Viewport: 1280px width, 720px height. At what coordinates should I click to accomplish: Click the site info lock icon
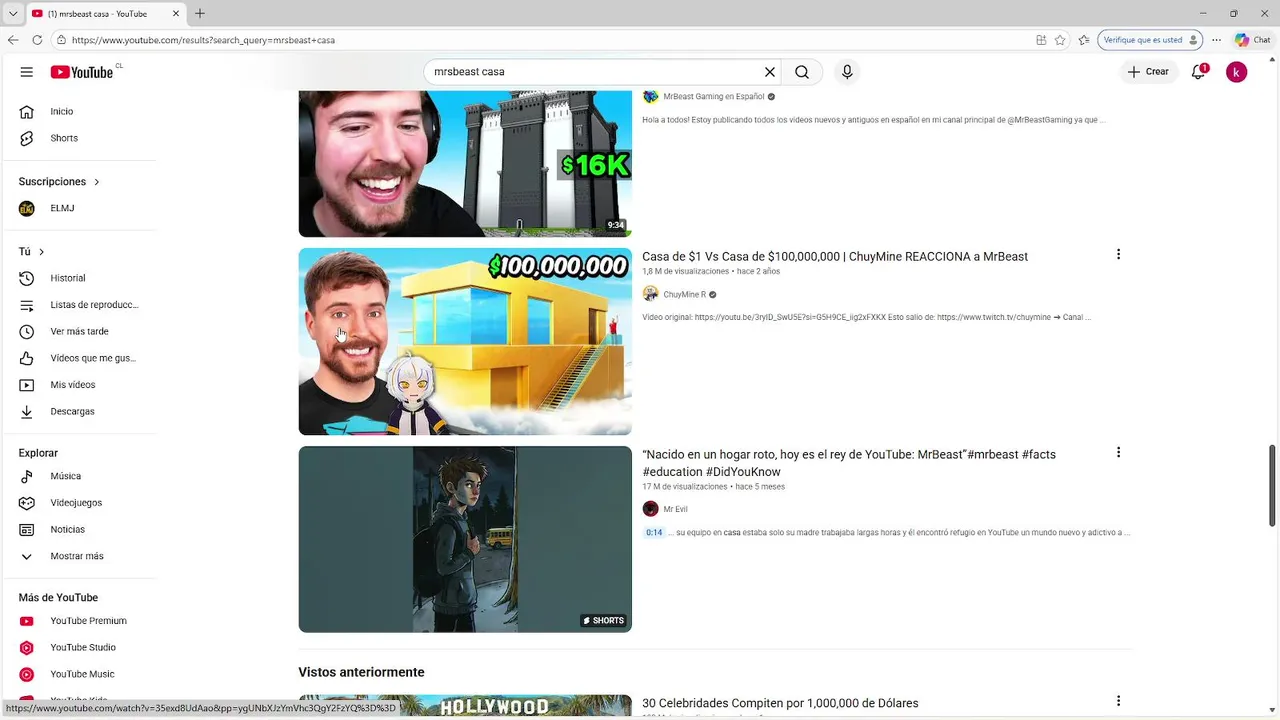(61, 40)
